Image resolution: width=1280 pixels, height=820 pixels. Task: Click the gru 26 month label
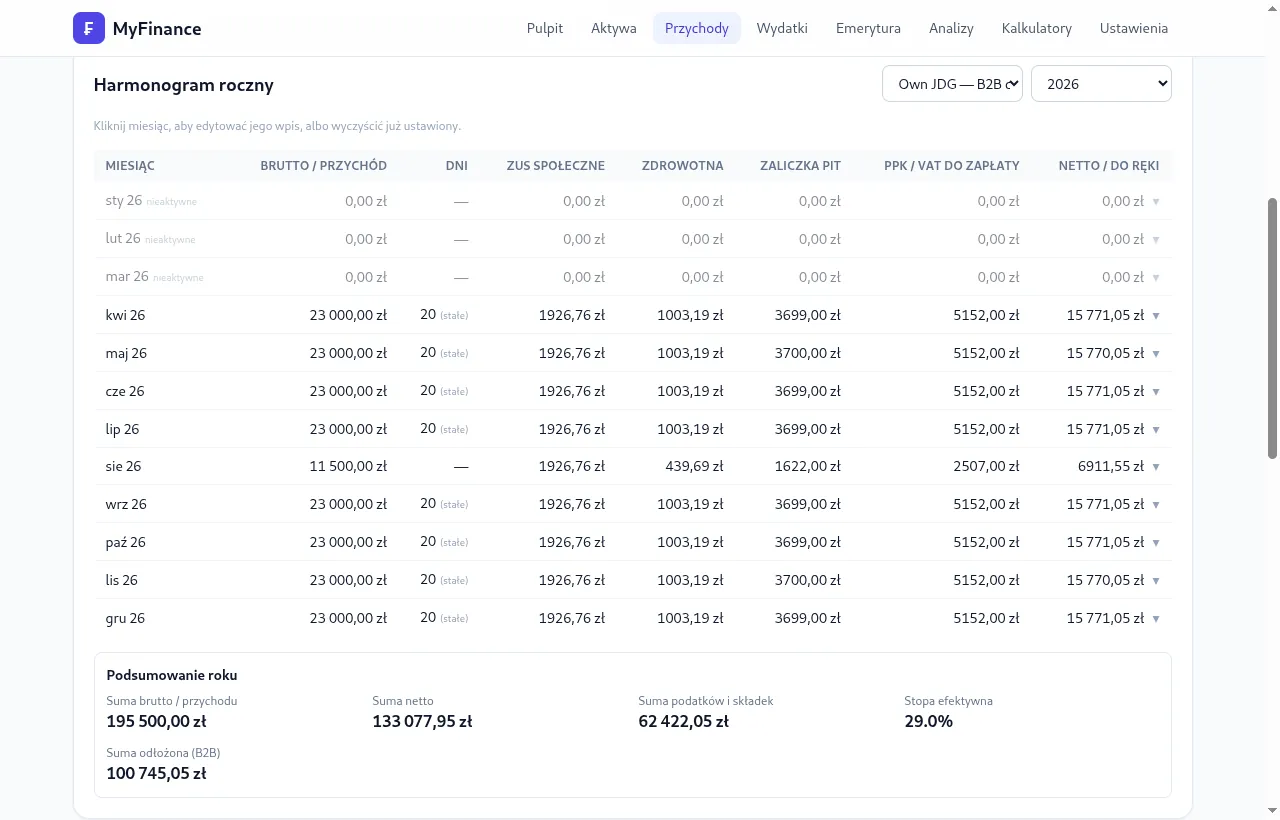click(125, 618)
